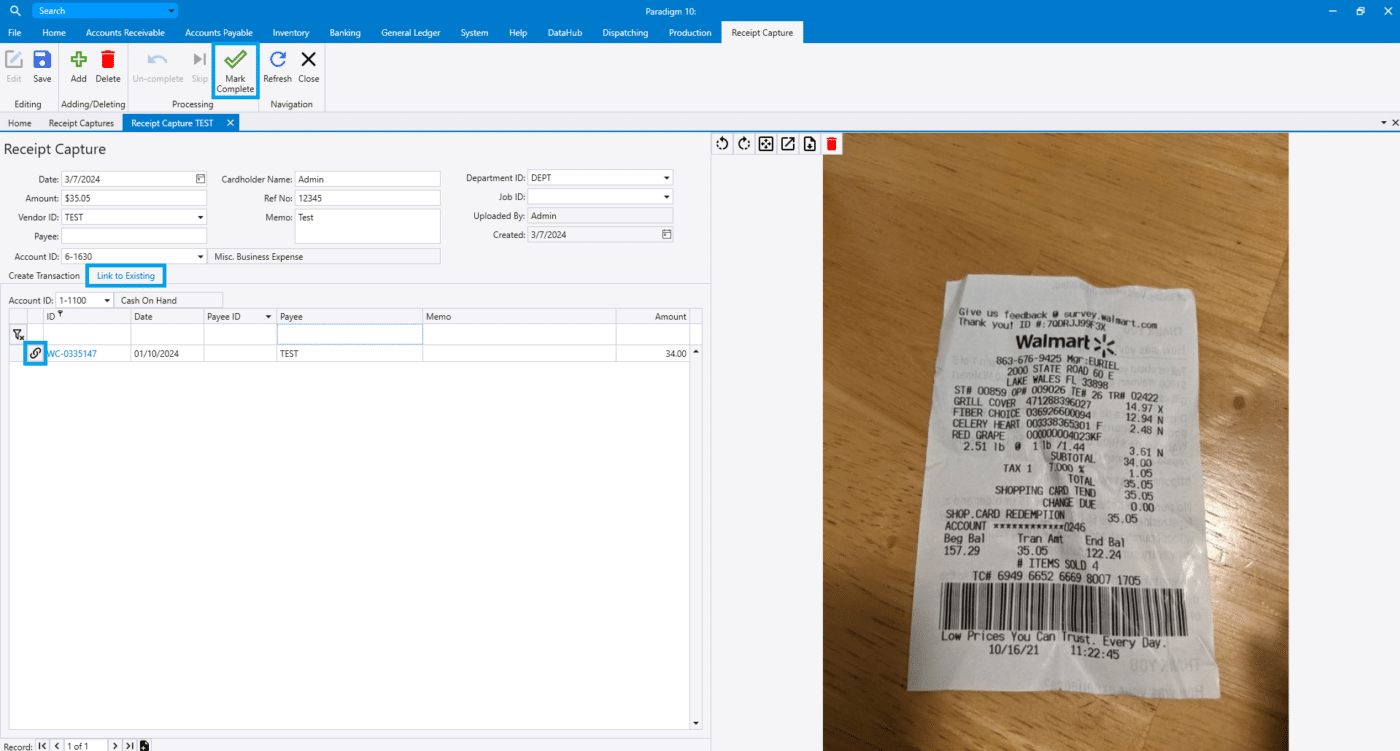Image resolution: width=1400 pixels, height=751 pixels.
Task: Rotate the receipt image counterclockwise
Action: [723, 144]
